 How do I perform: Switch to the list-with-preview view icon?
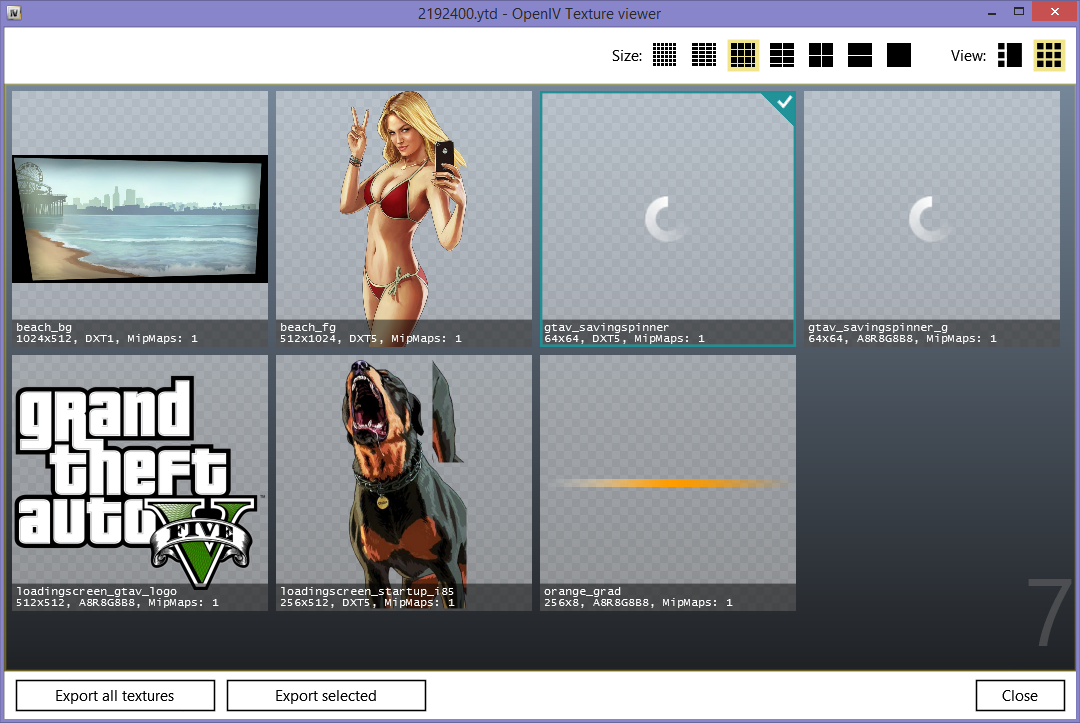click(1010, 55)
